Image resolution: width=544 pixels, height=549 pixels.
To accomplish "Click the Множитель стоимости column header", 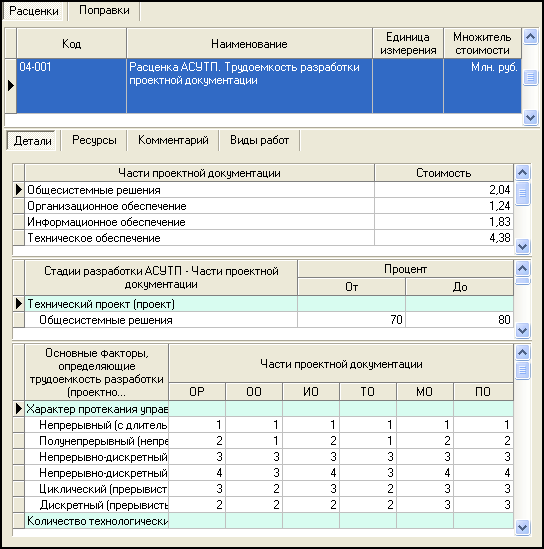I will pos(482,44).
